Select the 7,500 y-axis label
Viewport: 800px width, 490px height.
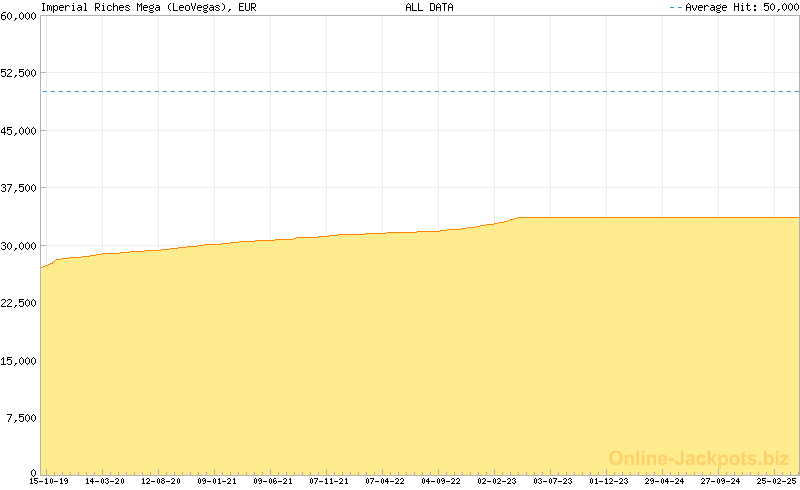(21, 418)
